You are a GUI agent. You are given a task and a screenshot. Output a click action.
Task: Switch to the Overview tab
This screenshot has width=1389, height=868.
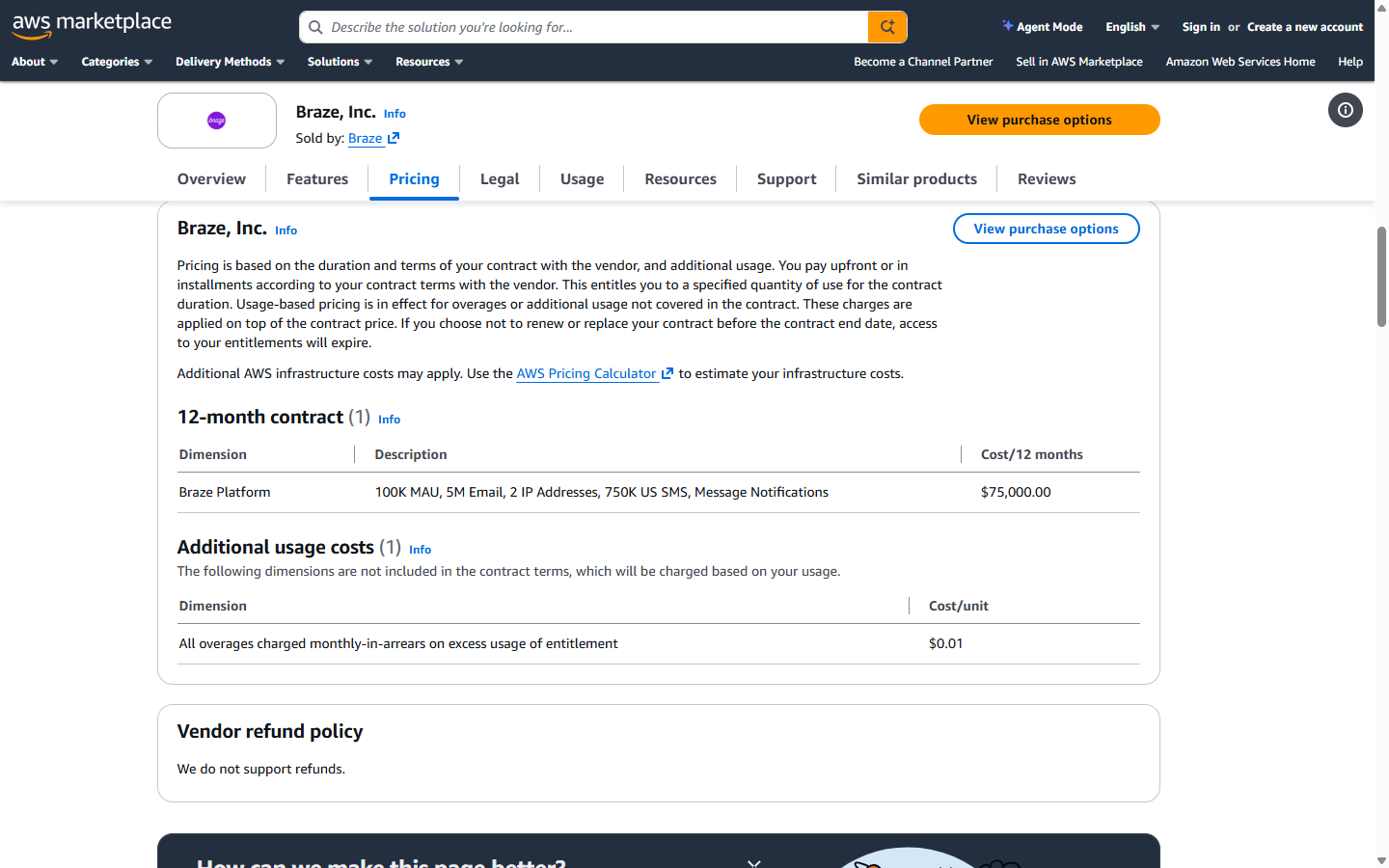[x=211, y=179]
